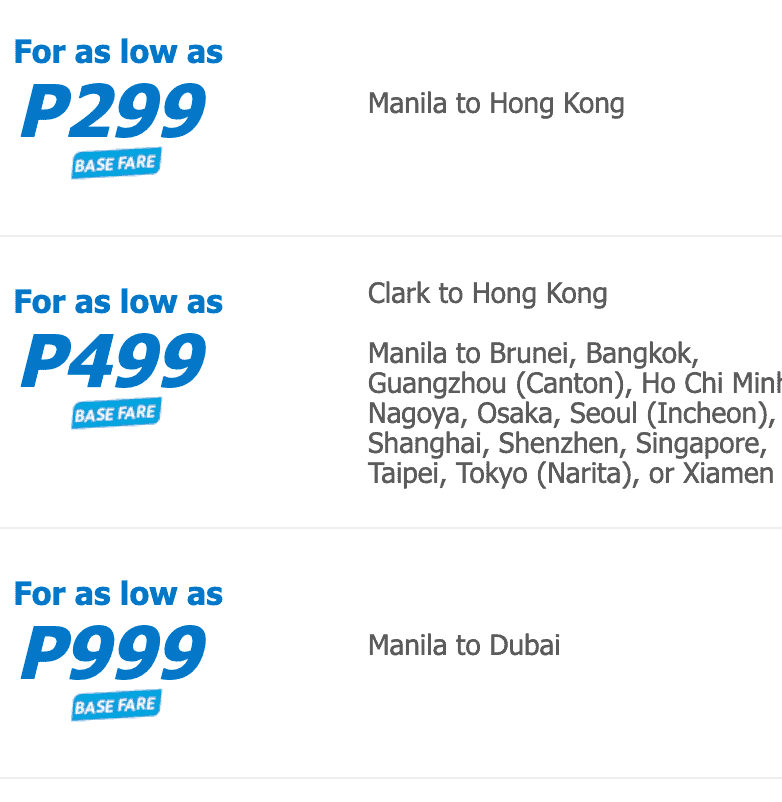This screenshot has width=782, height=802.
Task: Select the P499 fare price
Action: (x=113, y=362)
